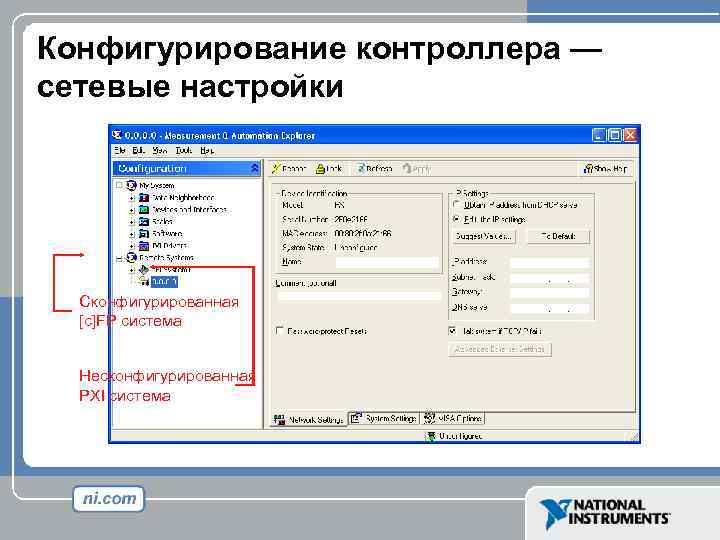This screenshot has width=720, height=540.
Task: Click in the Comment (optional) field
Action: point(359,296)
